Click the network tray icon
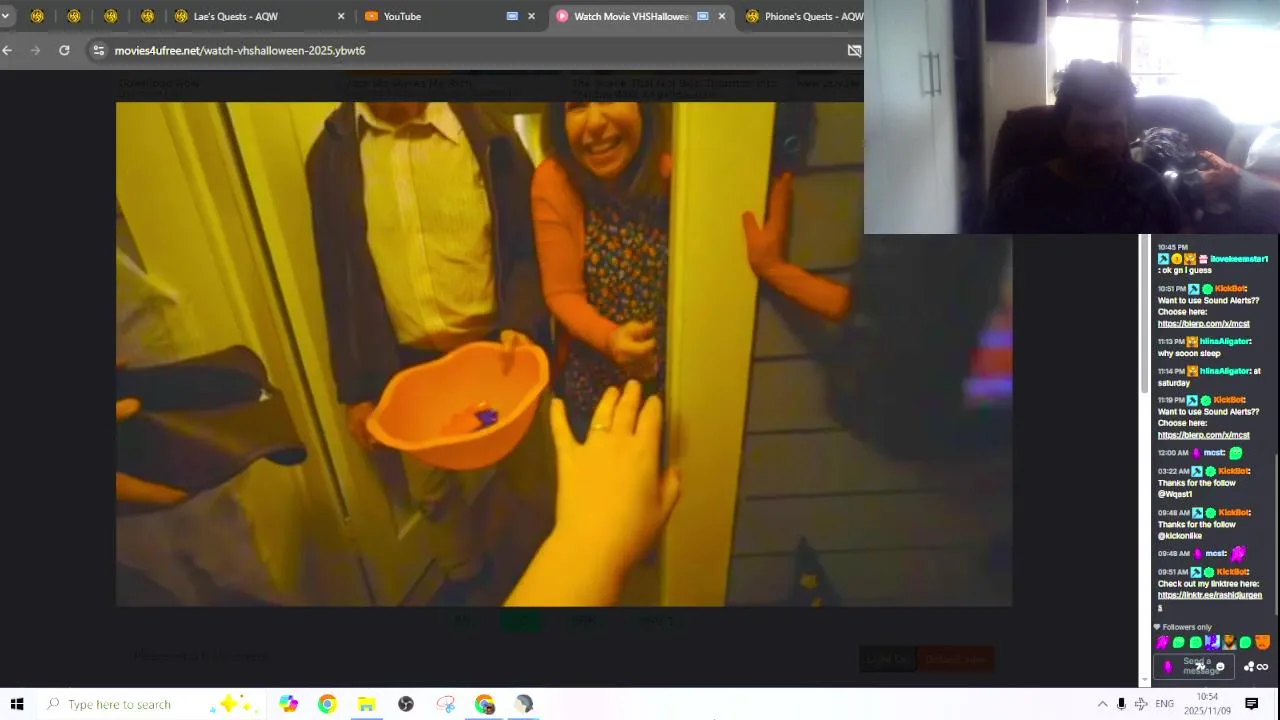 click(1141, 704)
